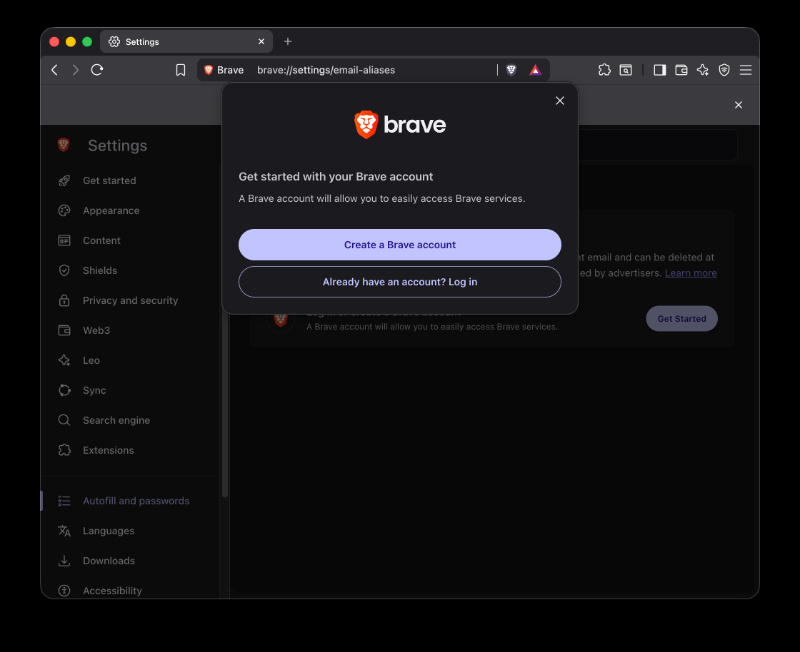Dismiss the banner below the toolbar
The image size is (800, 652).
coord(738,105)
